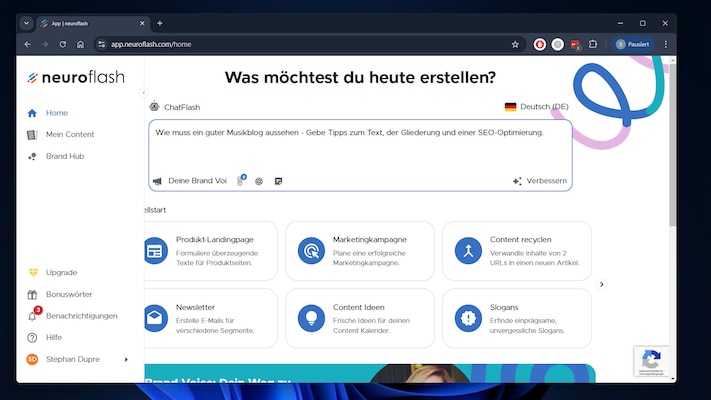Open the Slogans card
The height and width of the screenshot is (400, 711).
(517, 318)
